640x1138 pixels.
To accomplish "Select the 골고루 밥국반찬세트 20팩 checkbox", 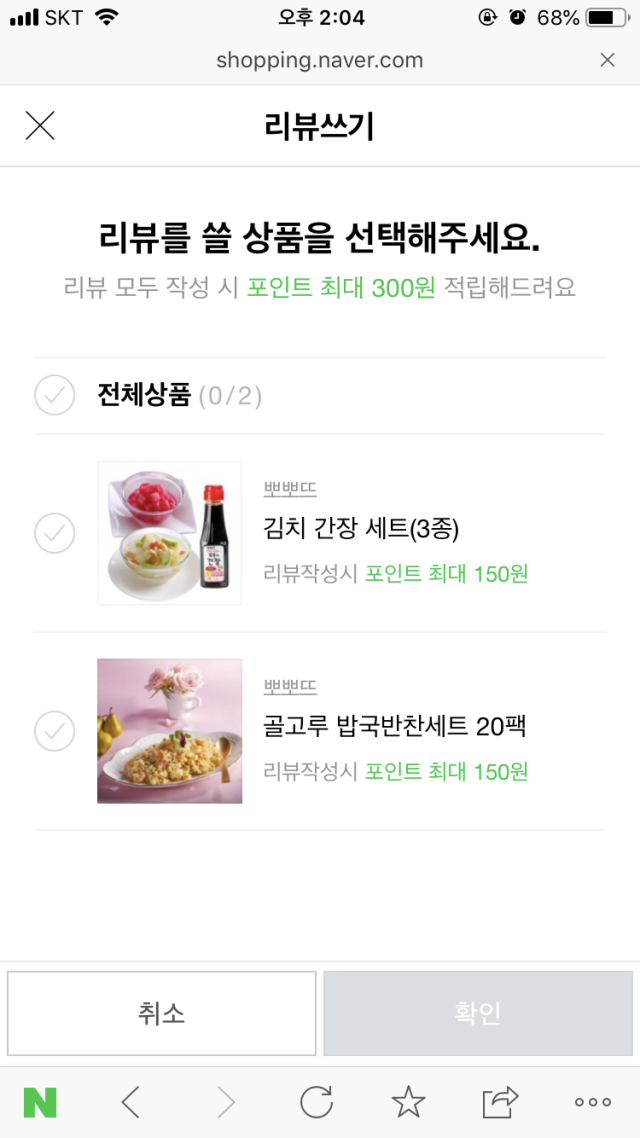I will 54,731.
